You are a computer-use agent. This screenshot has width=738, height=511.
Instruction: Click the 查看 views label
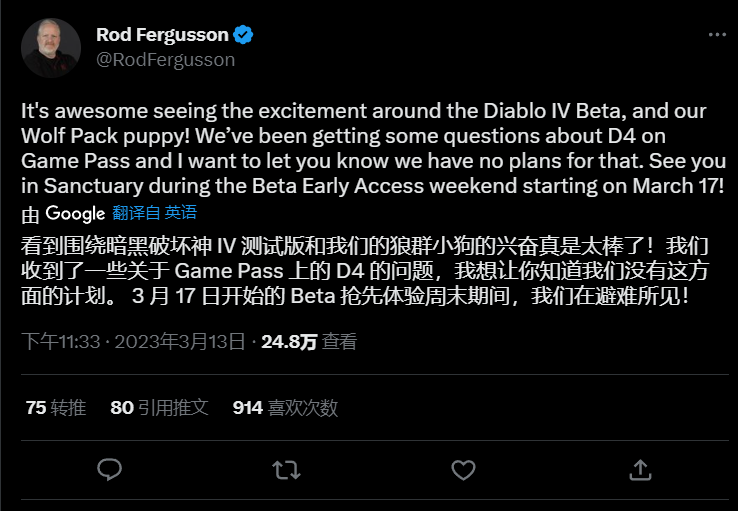[x=340, y=342]
